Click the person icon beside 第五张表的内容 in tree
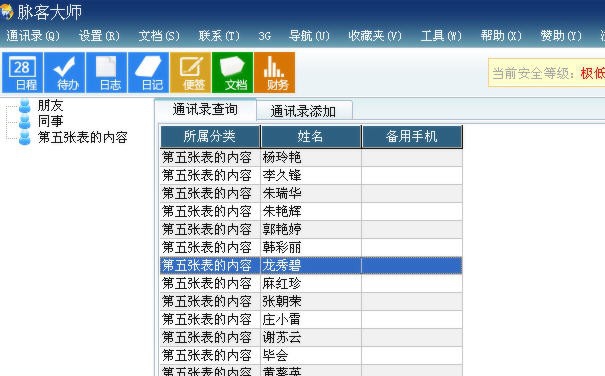The image size is (605, 376). (x=25, y=137)
